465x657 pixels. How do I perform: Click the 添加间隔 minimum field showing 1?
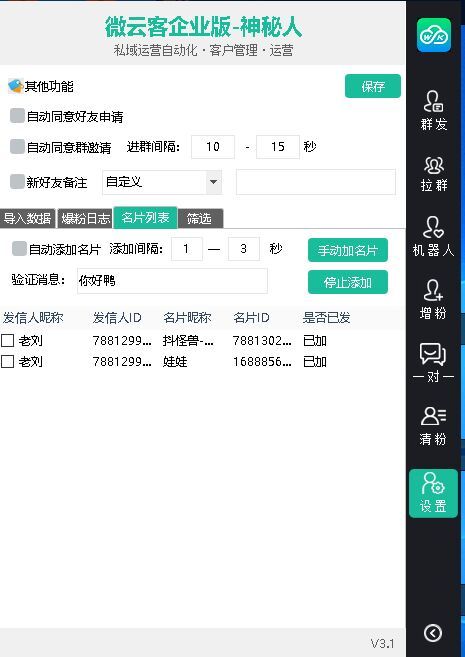point(187,249)
